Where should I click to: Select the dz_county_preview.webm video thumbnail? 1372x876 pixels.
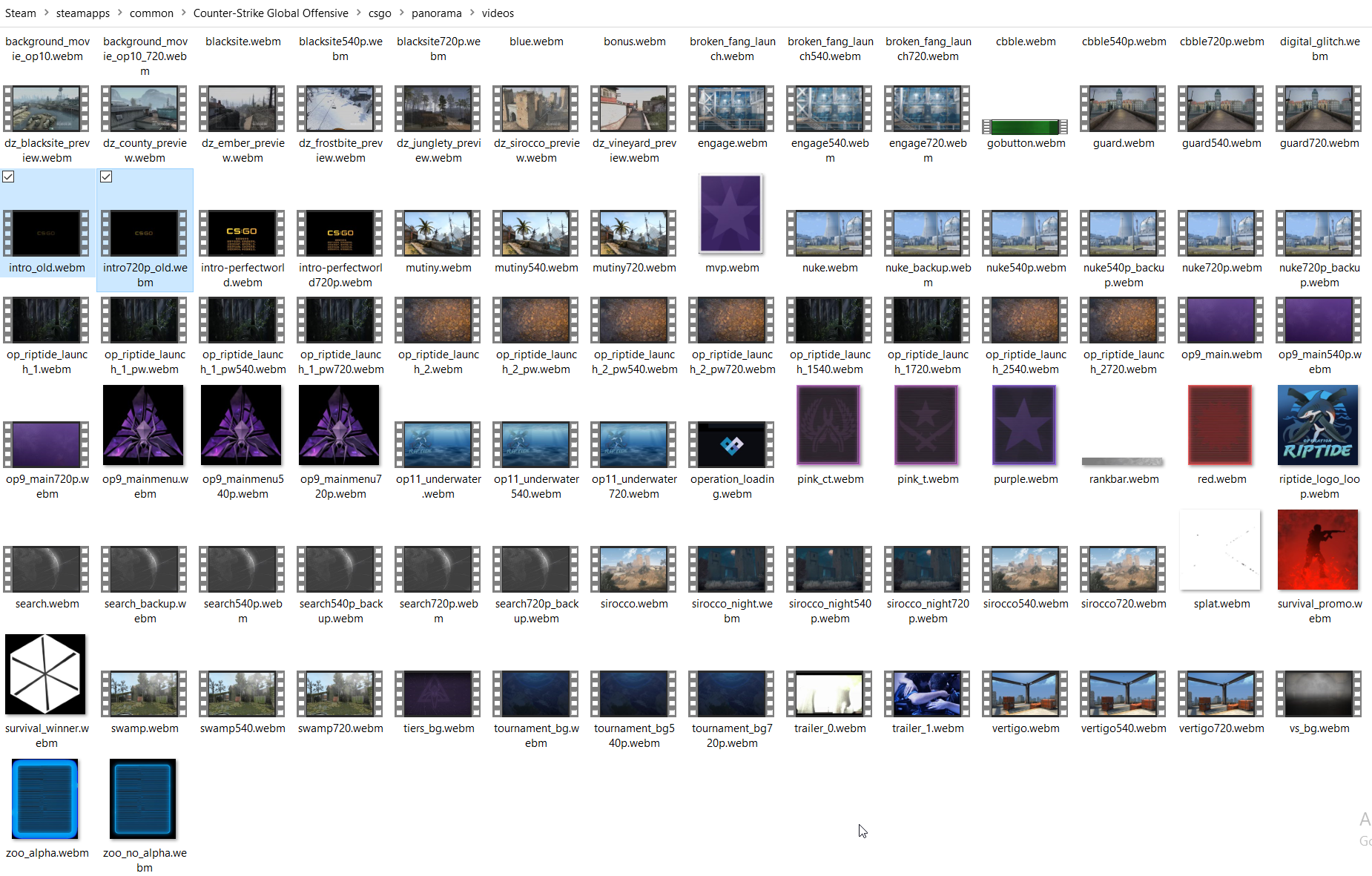click(x=144, y=108)
